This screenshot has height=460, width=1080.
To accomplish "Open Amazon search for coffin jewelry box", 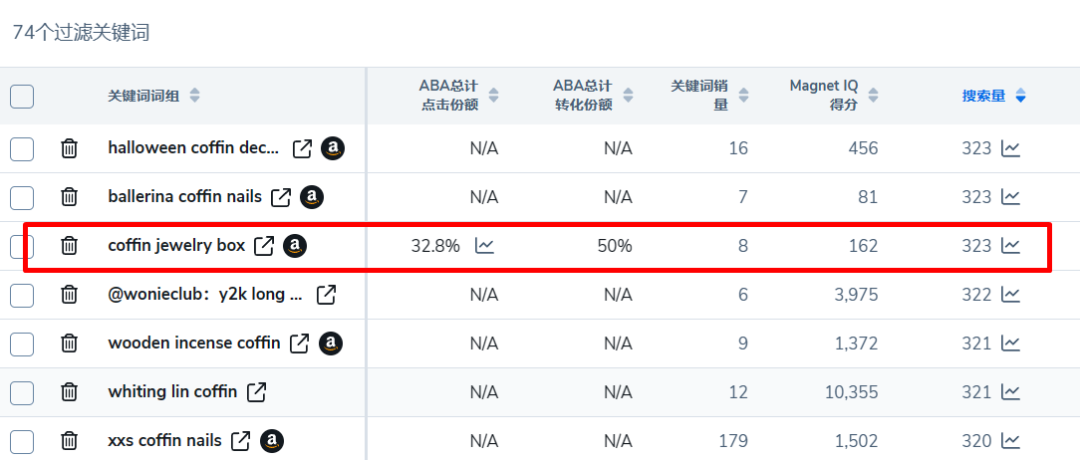I will click(x=294, y=246).
